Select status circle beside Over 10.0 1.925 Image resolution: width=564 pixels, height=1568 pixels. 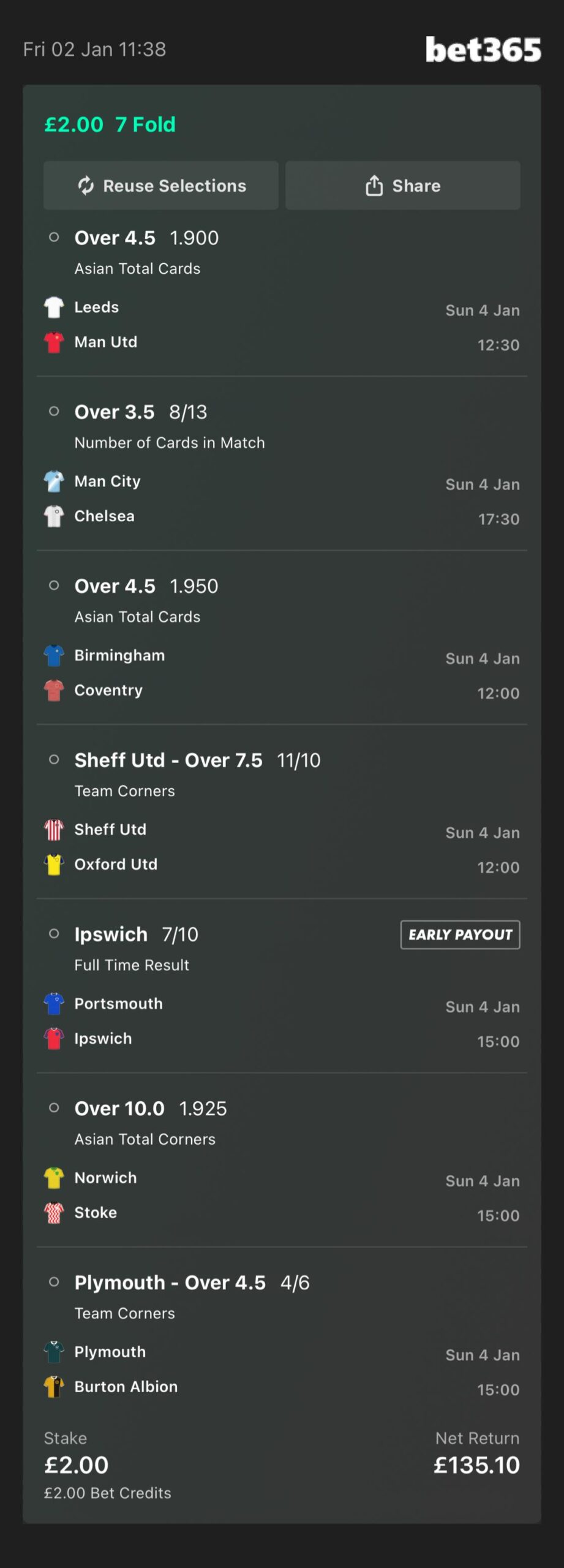tap(54, 1108)
